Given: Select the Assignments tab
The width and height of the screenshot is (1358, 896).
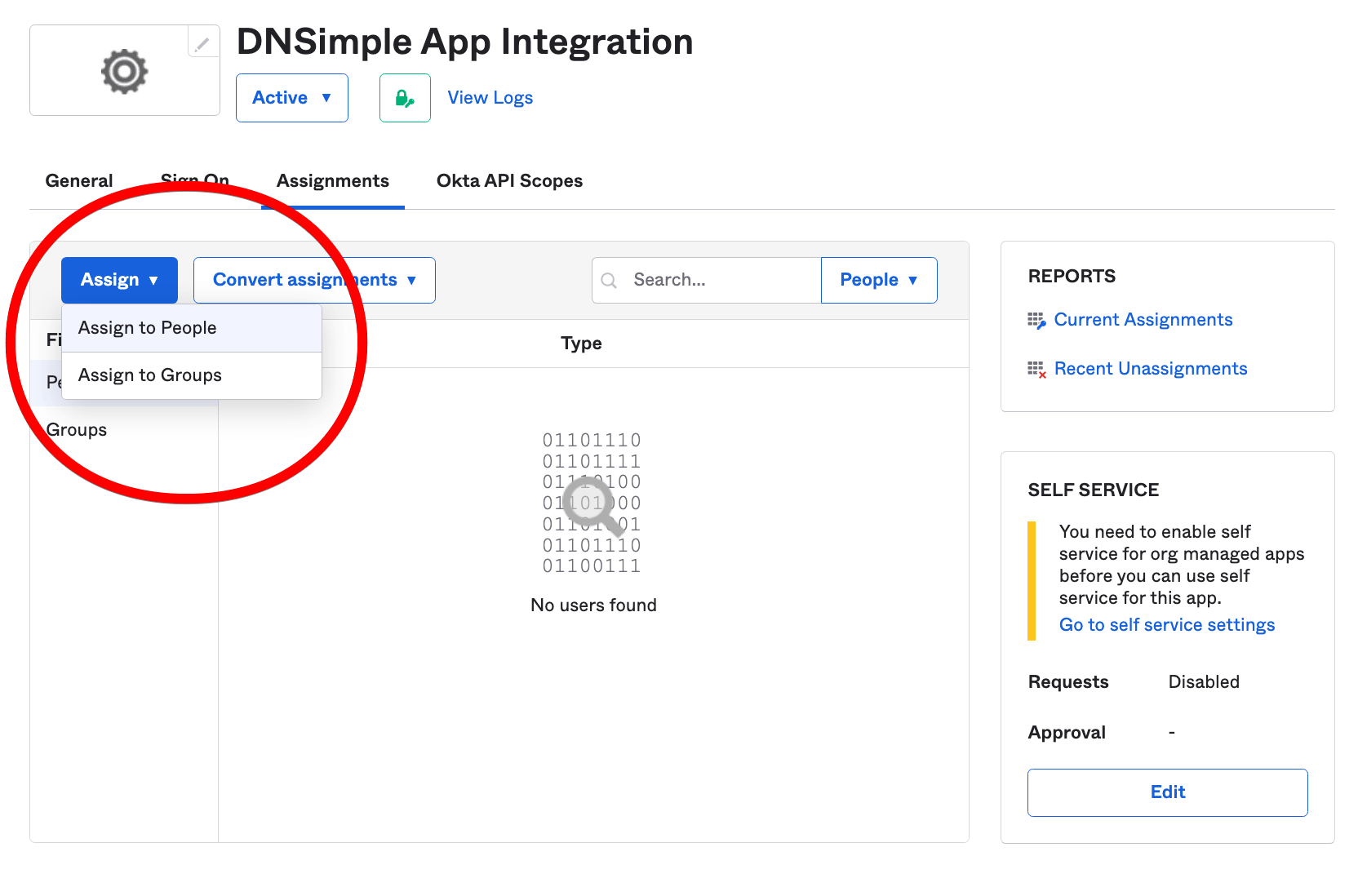Looking at the screenshot, I should pos(333,181).
